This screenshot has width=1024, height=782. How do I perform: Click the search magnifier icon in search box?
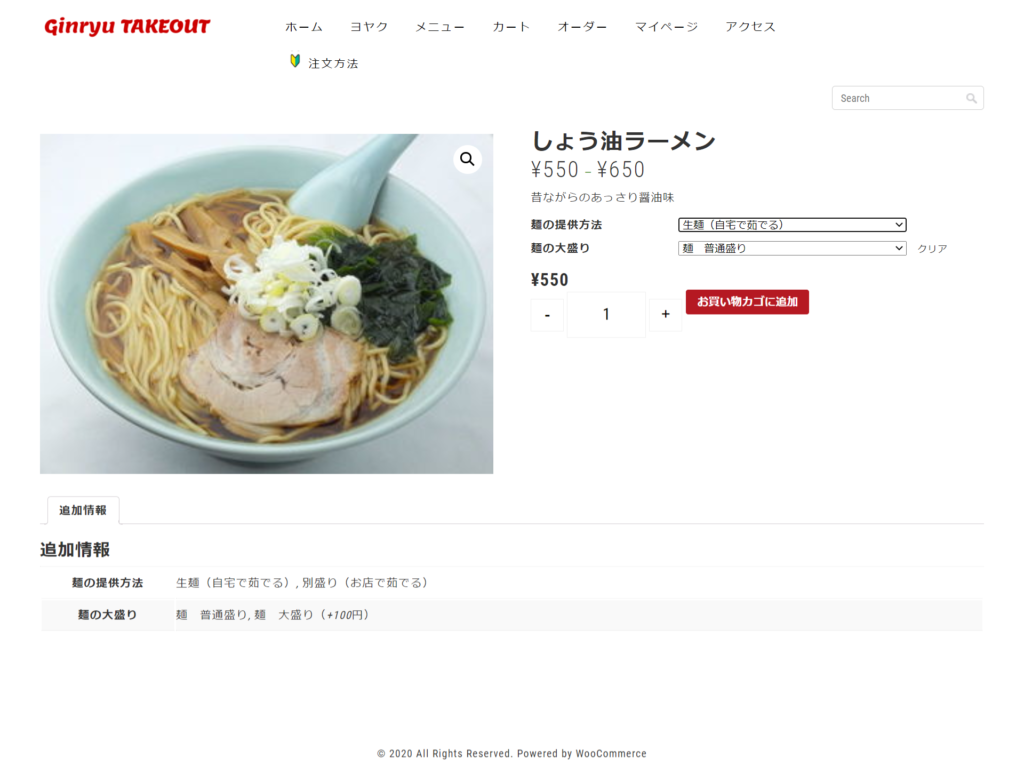[971, 98]
